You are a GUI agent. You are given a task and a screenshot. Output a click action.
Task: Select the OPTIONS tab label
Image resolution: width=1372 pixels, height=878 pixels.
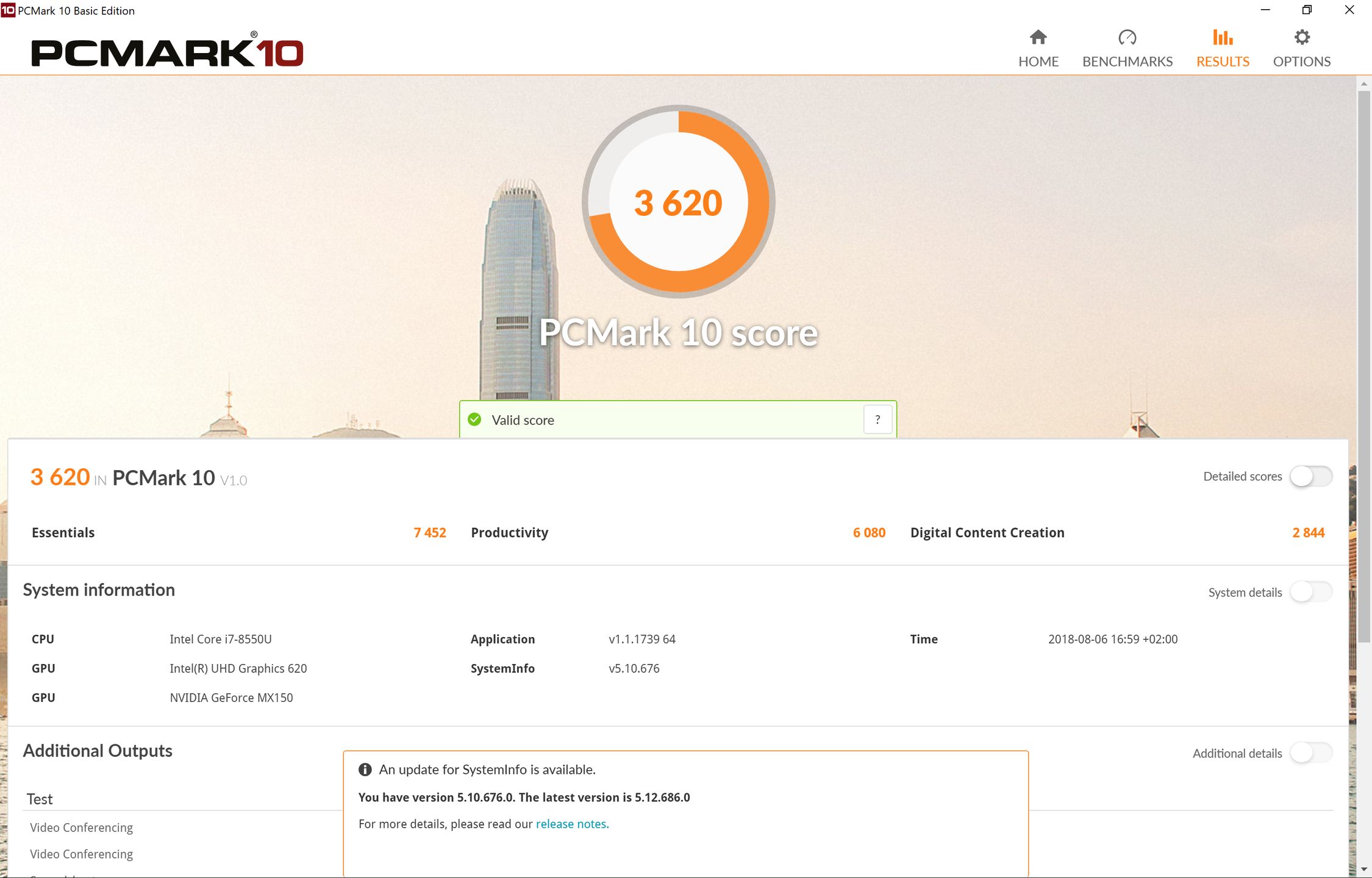pyautogui.click(x=1301, y=62)
